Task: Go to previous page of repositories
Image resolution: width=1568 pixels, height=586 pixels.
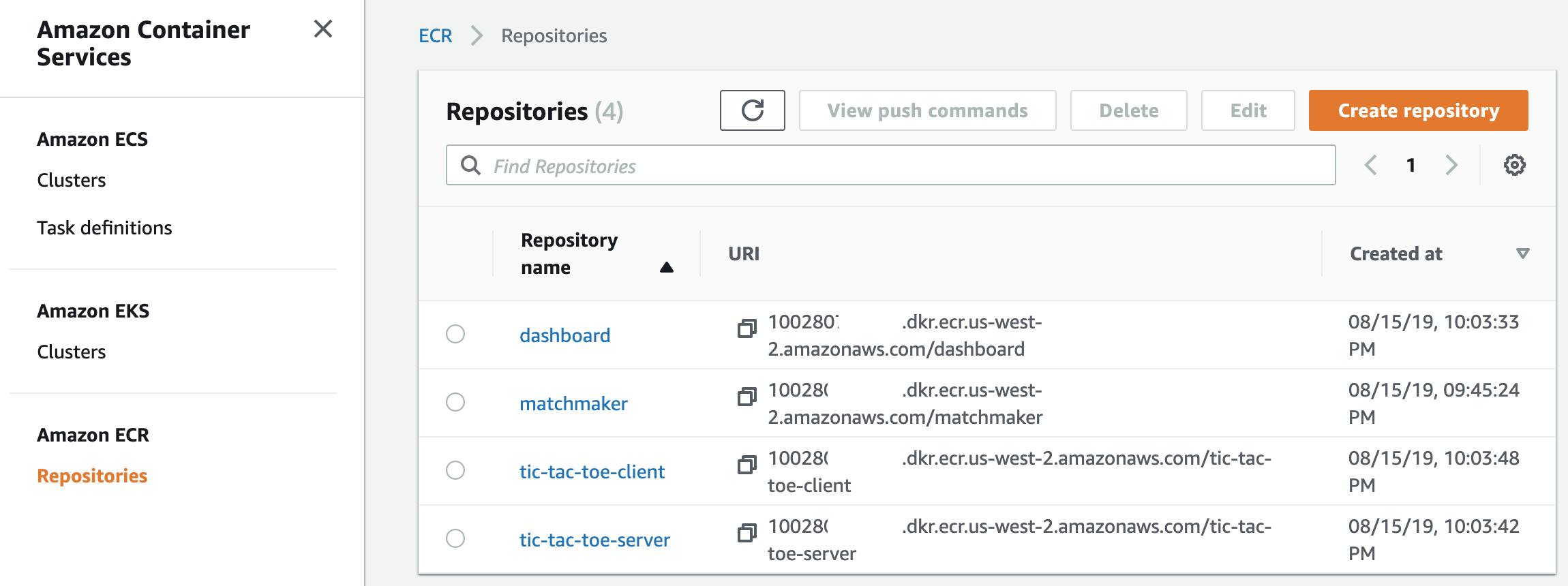Action: [x=1371, y=165]
